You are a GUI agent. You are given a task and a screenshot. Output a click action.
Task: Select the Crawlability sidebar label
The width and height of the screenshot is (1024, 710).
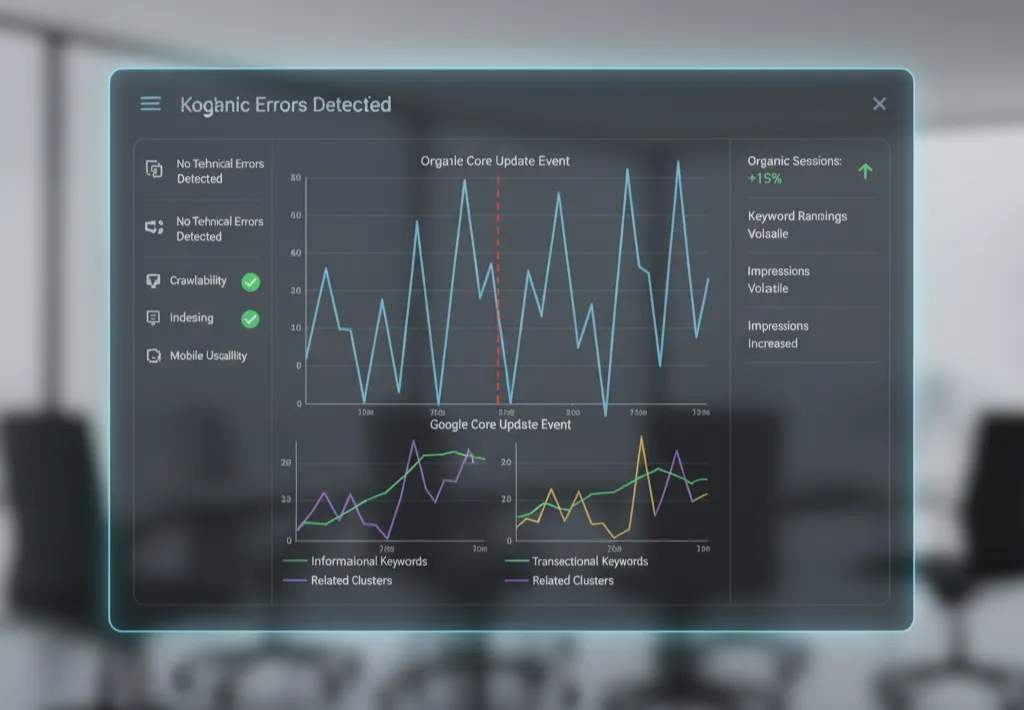[198, 281]
